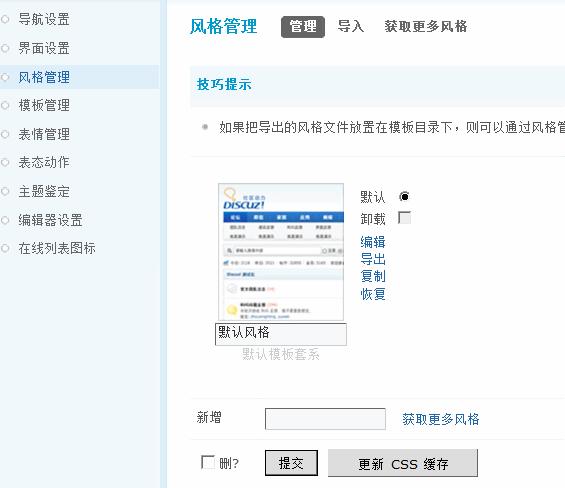Click 更新 CSS 缓存 button
This screenshot has height=488, width=565.
click(x=403, y=463)
